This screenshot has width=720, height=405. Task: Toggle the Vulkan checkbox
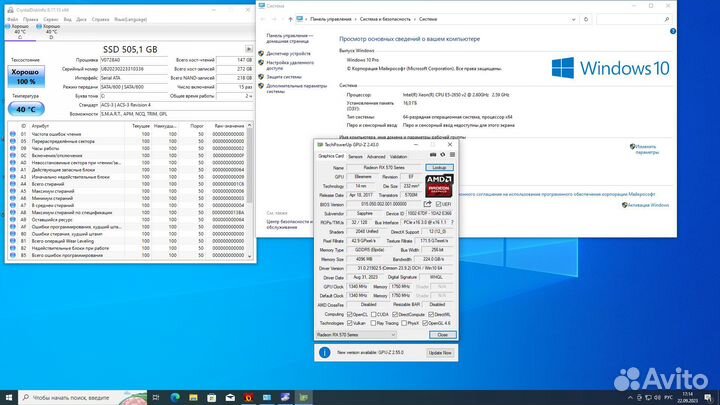[x=350, y=323]
